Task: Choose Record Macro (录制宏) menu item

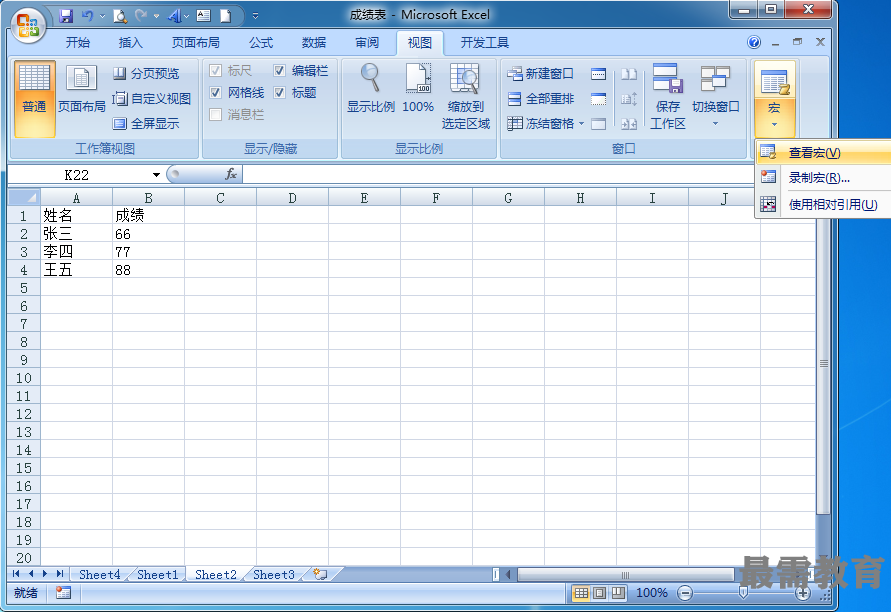Action: tap(823, 178)
